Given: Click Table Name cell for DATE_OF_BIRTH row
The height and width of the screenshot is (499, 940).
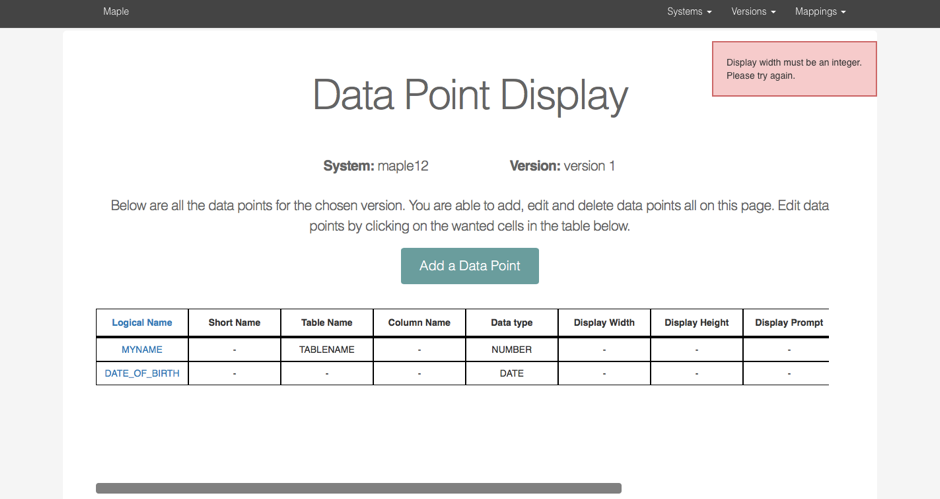Looking at the screenshot, I should [x=327, y=373].
